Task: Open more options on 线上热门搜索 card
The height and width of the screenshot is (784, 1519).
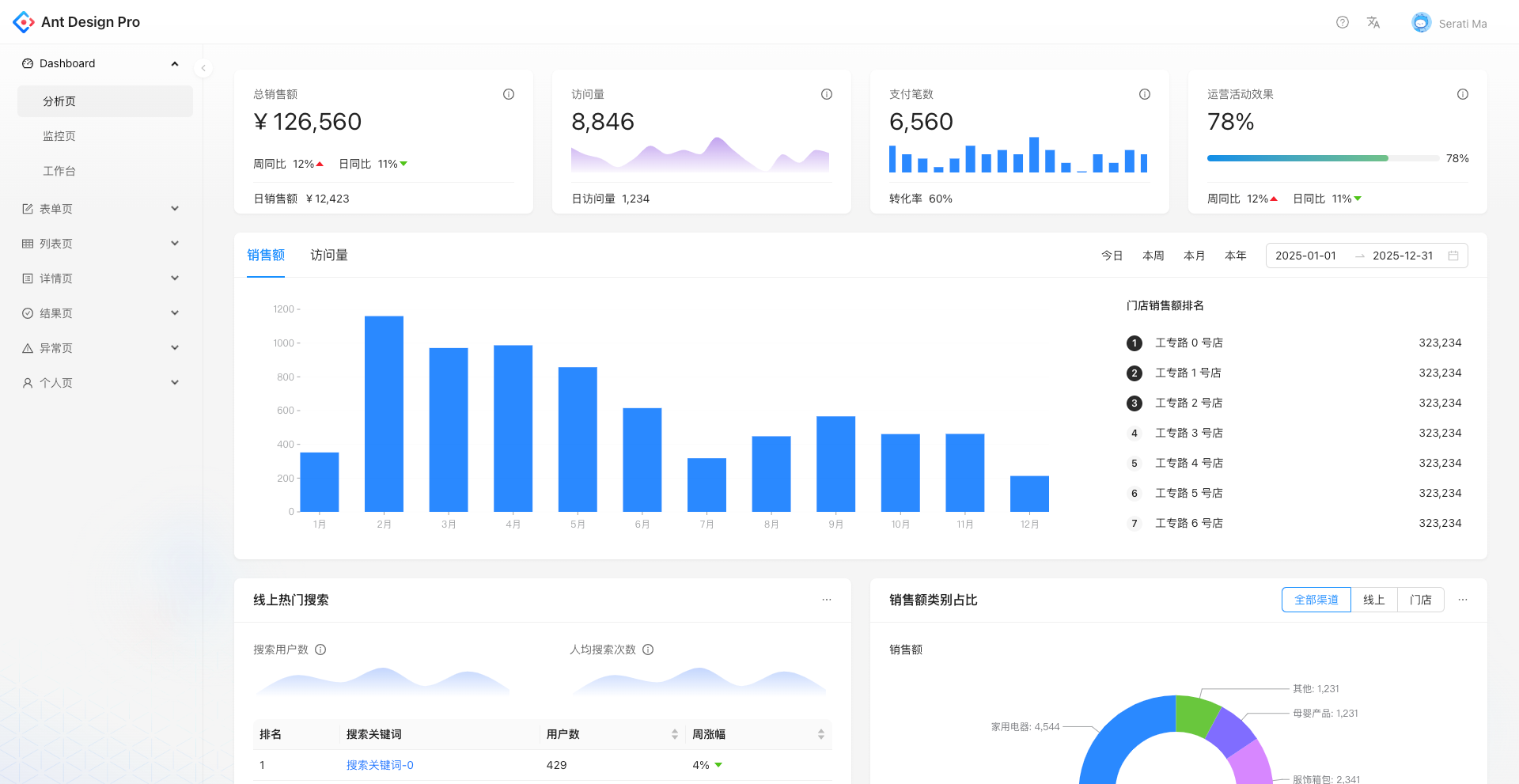Action: 827,600
